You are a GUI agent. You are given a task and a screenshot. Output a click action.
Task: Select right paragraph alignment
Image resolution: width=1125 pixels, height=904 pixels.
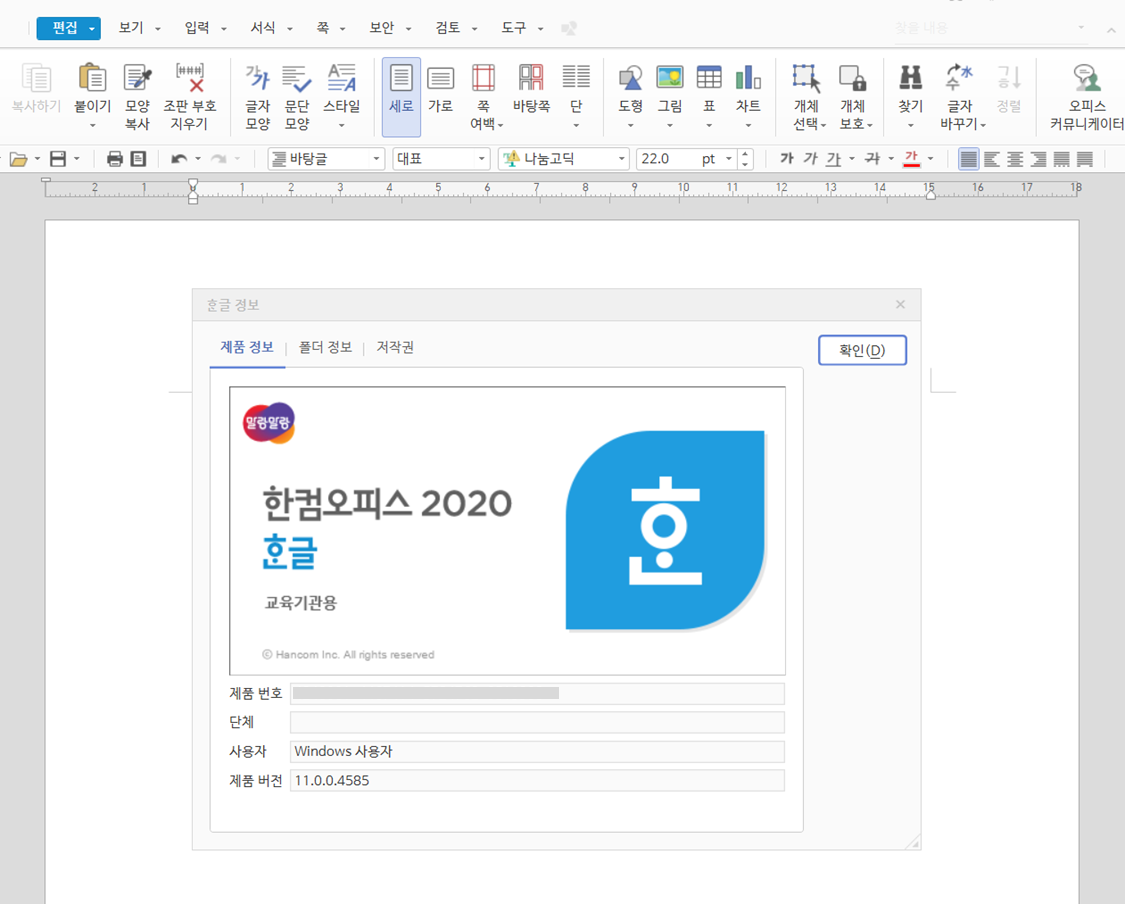1038,159
